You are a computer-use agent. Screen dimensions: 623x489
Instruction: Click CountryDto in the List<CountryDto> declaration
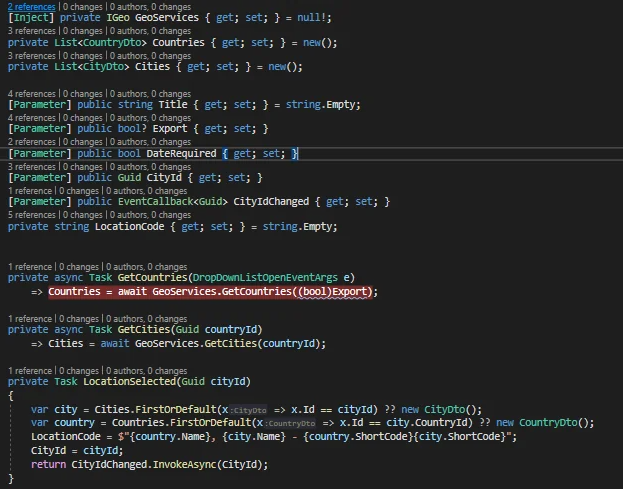(x=112, y=43)
